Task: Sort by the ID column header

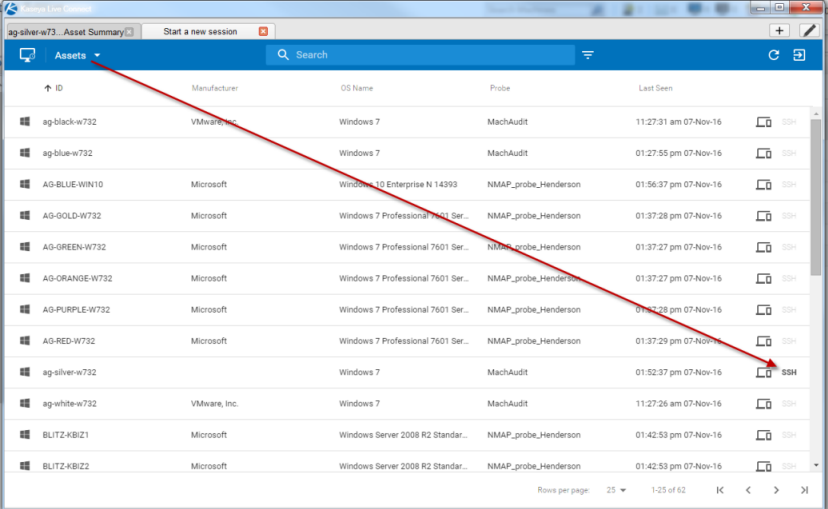Action: [53, 88]
